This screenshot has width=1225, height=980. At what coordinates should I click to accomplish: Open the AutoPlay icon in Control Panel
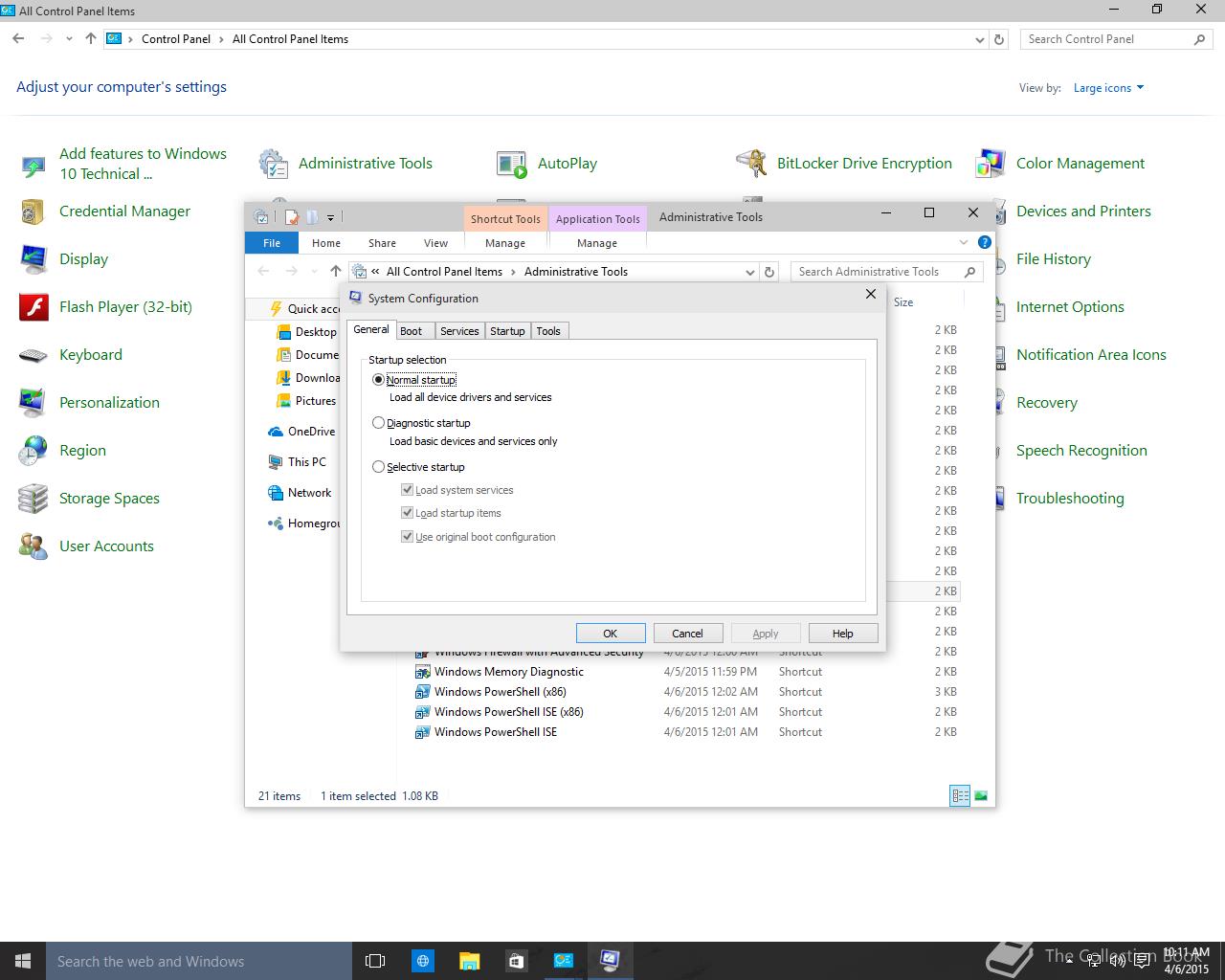[512, 164]
